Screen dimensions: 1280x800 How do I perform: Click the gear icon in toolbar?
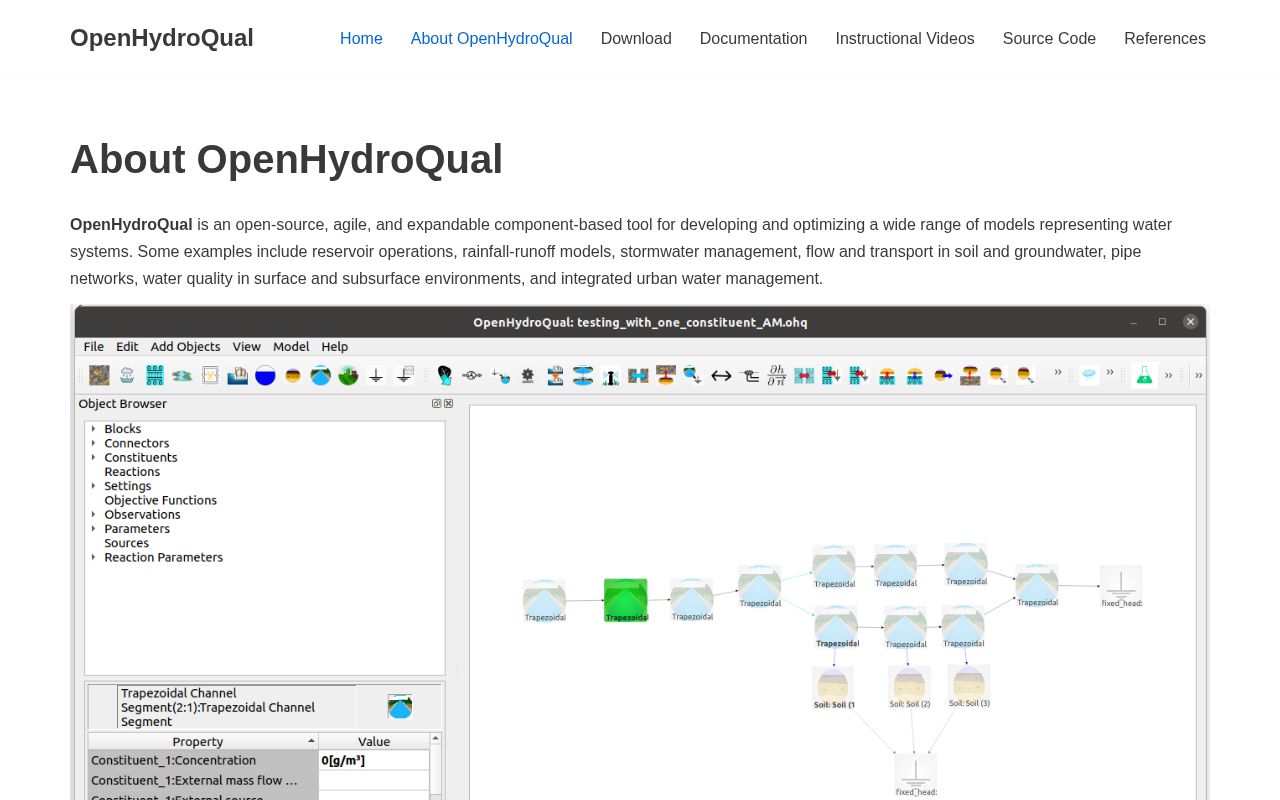527,375
